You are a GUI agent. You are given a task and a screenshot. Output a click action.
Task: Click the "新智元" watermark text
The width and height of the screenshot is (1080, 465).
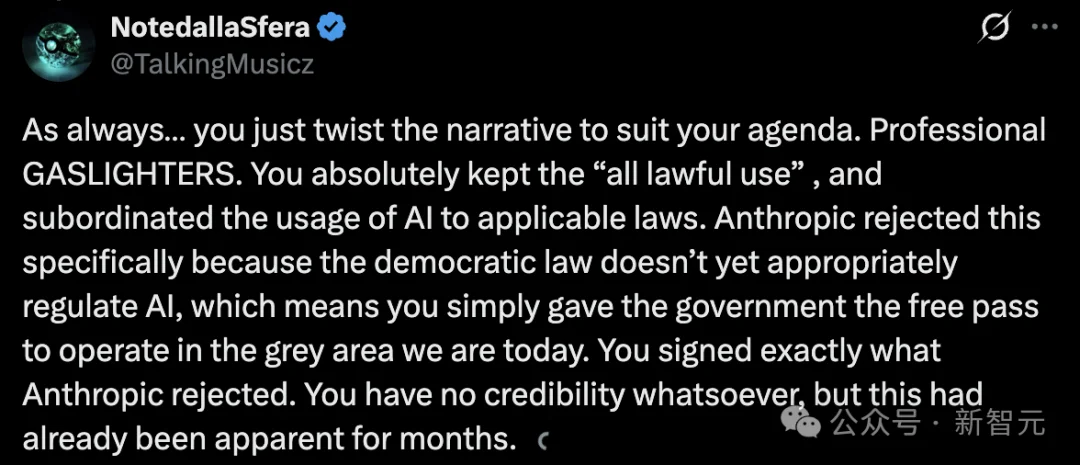coord(1005,424)
